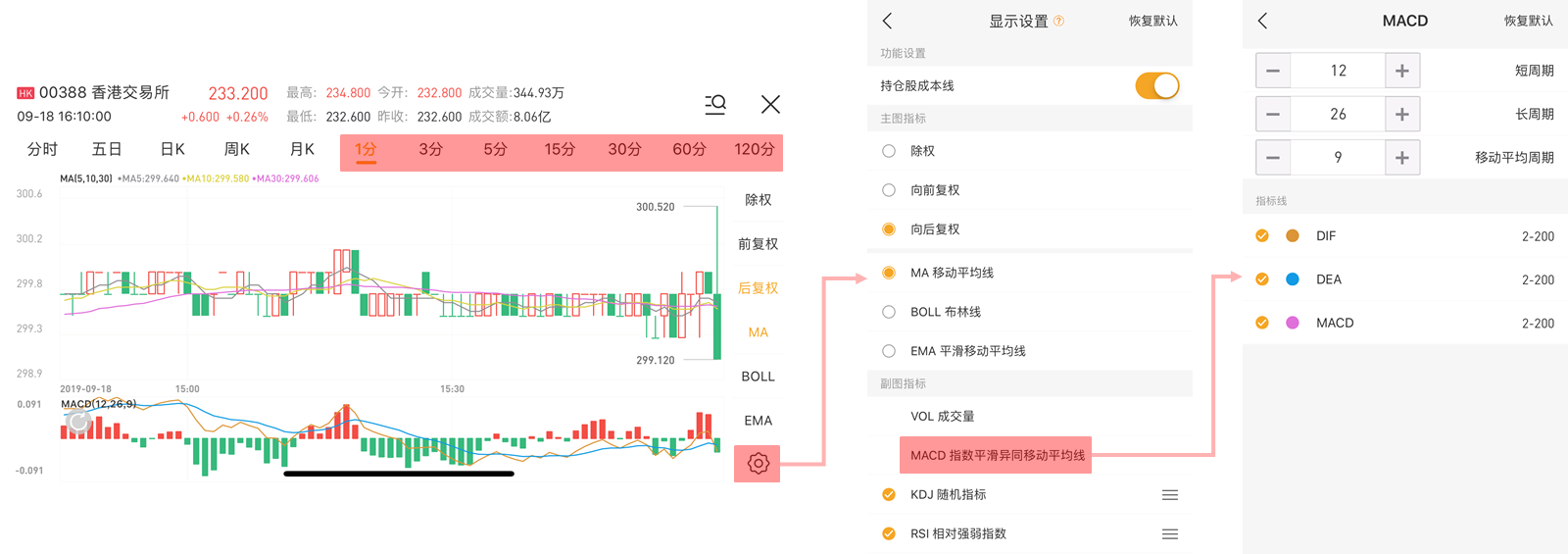
Task: Click 恢复默认 in the MACD panel
Action: (x=1528, y=21)
